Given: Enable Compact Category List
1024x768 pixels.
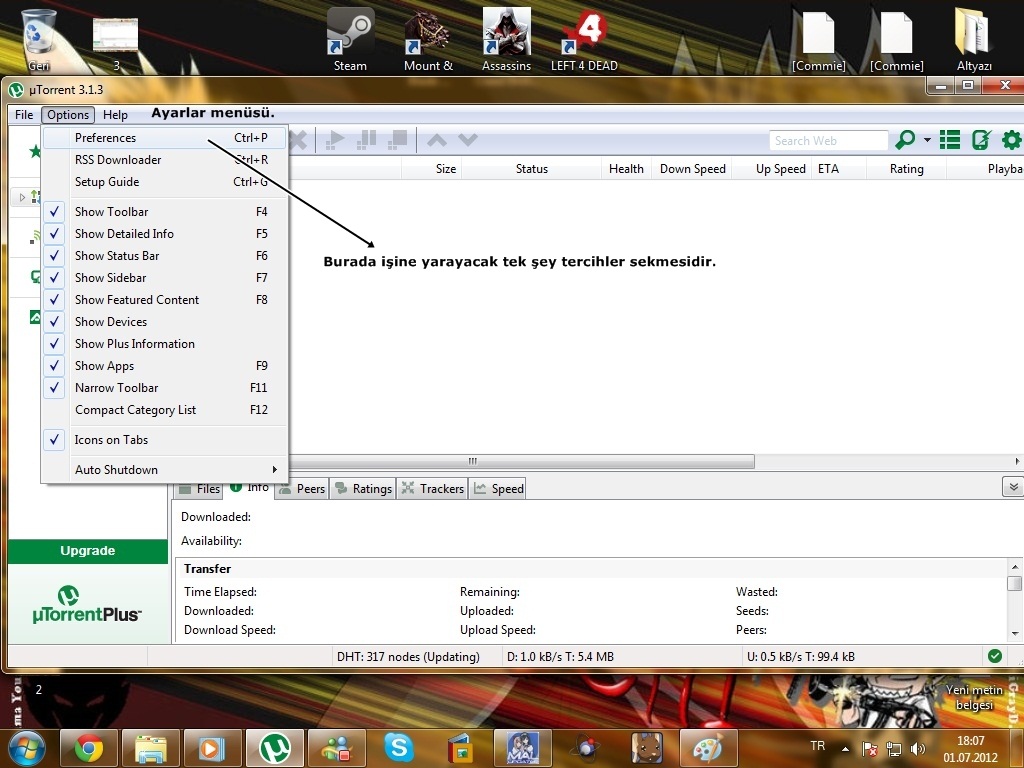Looking at the screenshot, I should pos(165,410).
